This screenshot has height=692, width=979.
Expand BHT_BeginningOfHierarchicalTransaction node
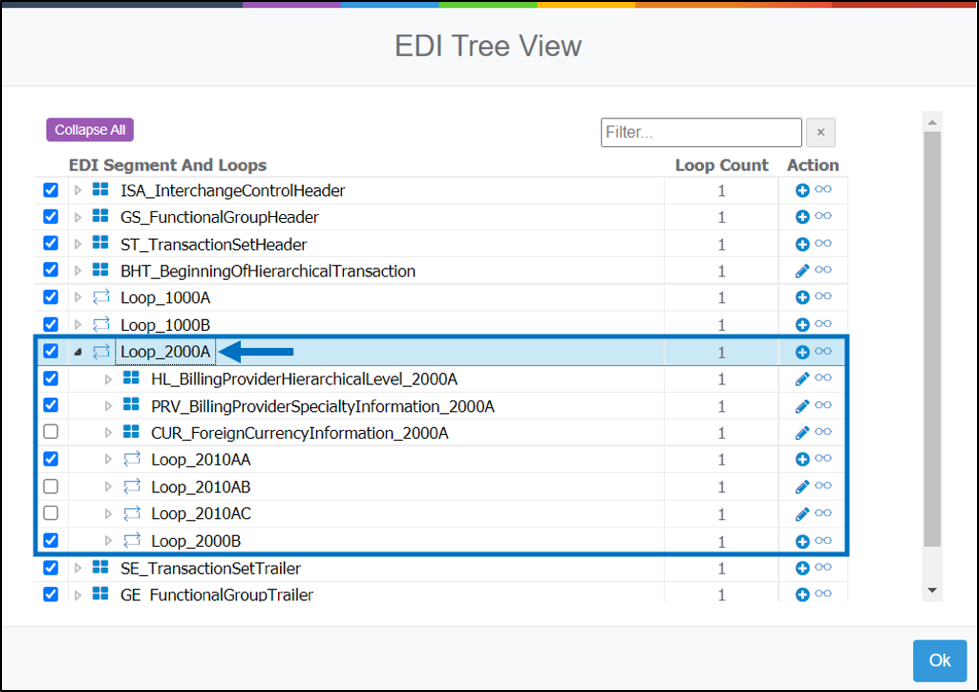[x=77, y=271]
